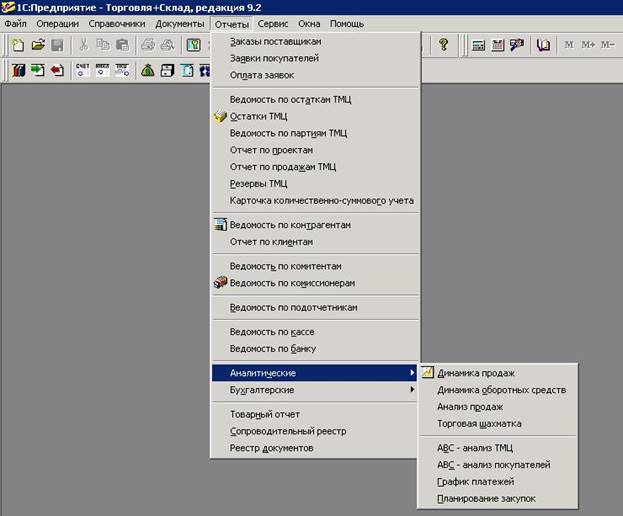Click the open book syntax helper icon
This screenshot has height=516, width=623.
click(x=543, y=46)
